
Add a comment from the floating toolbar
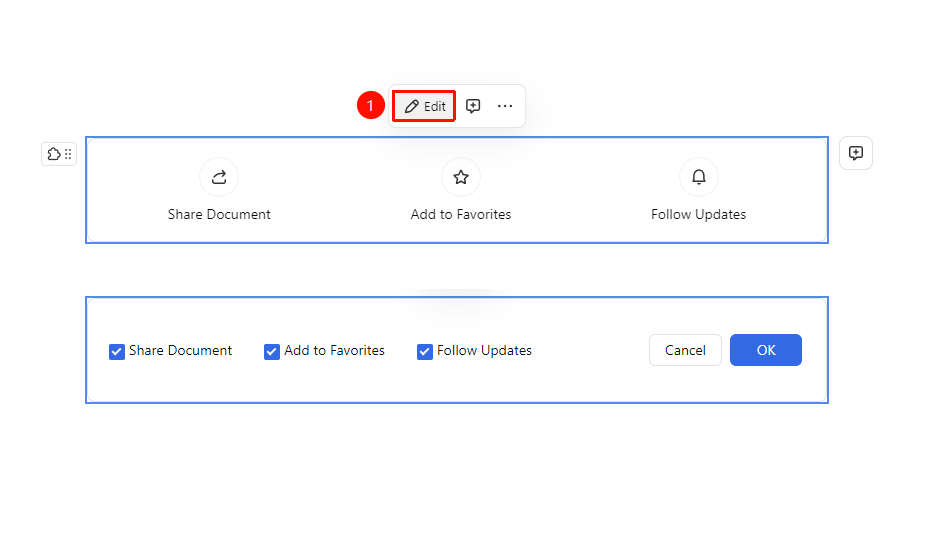(x=473, y=106)
